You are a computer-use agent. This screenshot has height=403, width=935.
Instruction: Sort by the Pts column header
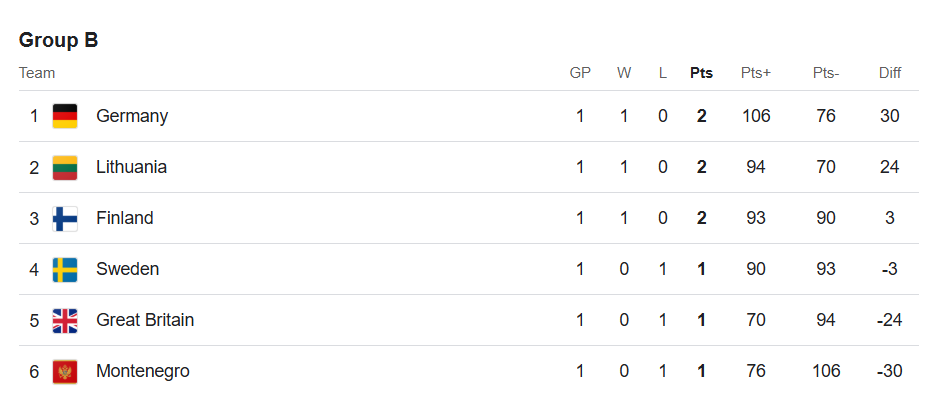tap(701, 73)
